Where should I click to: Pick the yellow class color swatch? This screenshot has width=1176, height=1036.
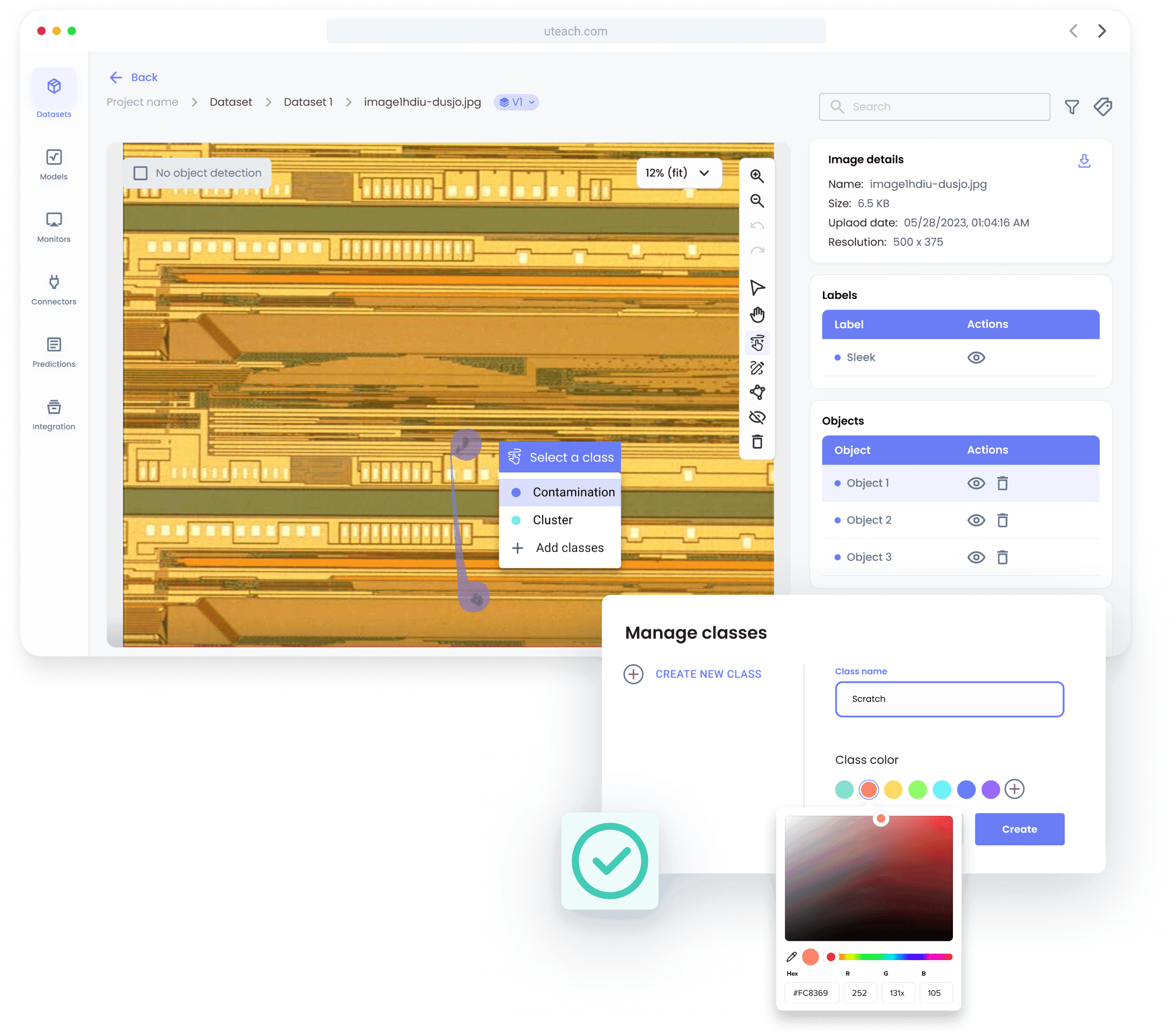(x=893, y=789)
